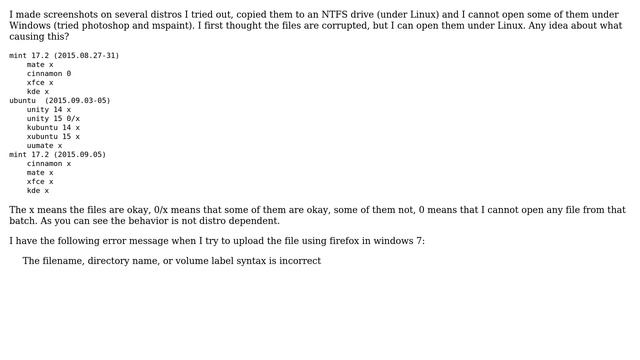Click the last 'kde x' line in code block
640x360 pixels.
pos(38,191)
